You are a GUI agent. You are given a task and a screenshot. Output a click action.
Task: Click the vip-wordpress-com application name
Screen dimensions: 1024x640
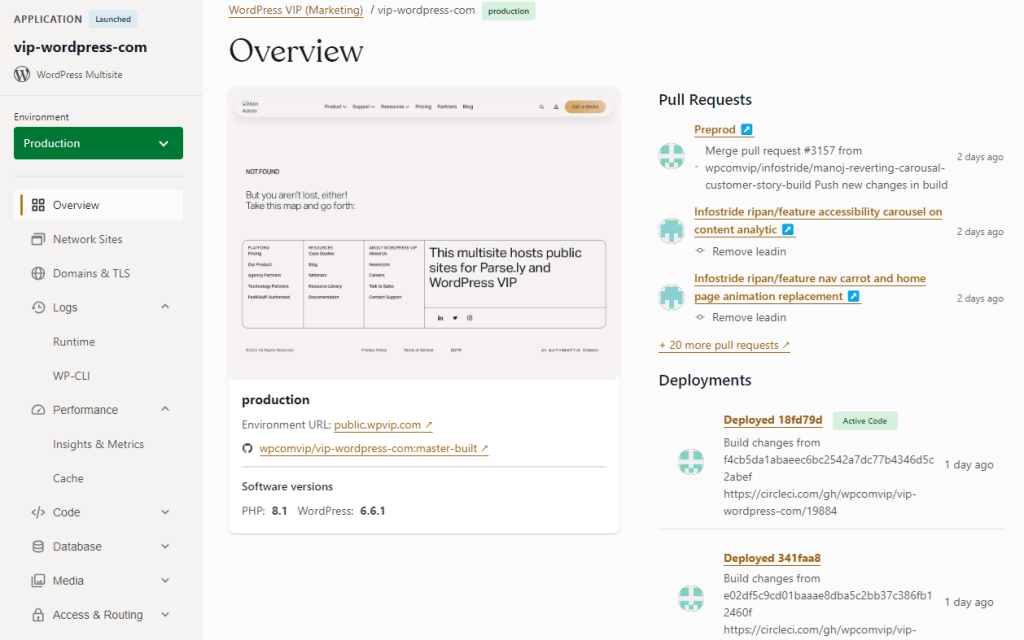[80, 47]
